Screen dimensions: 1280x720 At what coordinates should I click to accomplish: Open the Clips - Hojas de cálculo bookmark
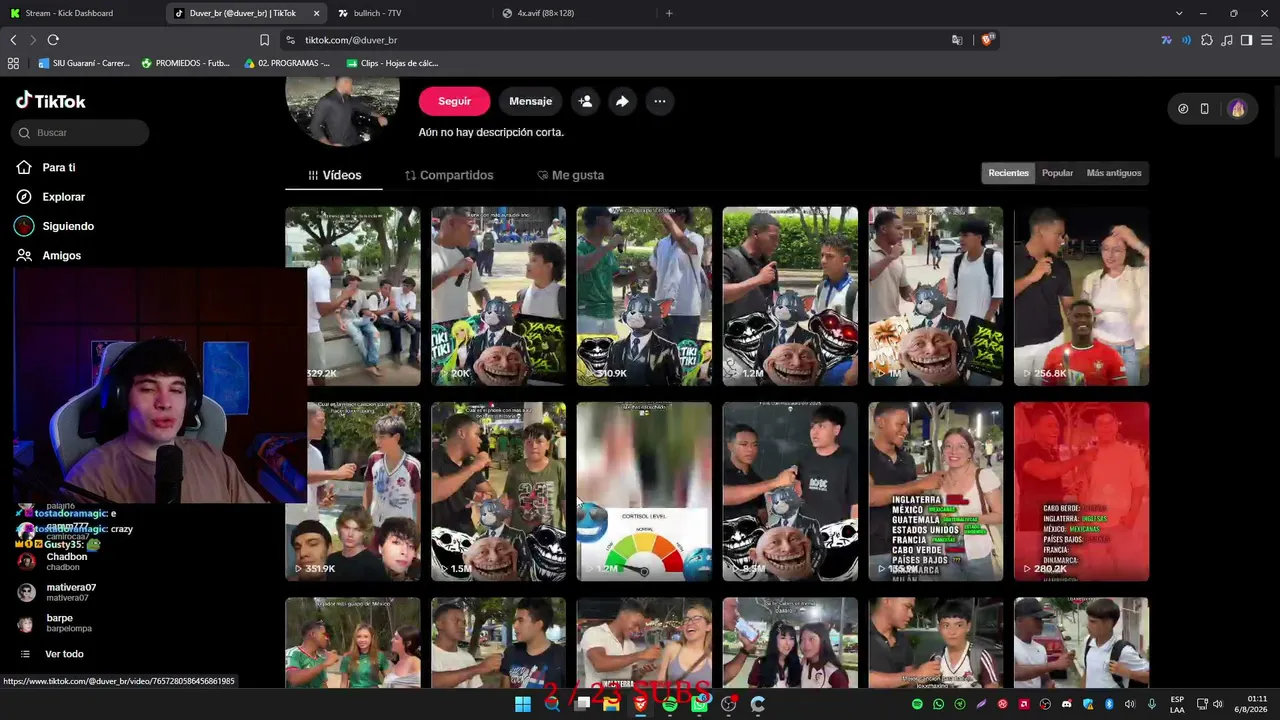coord(392,63)
